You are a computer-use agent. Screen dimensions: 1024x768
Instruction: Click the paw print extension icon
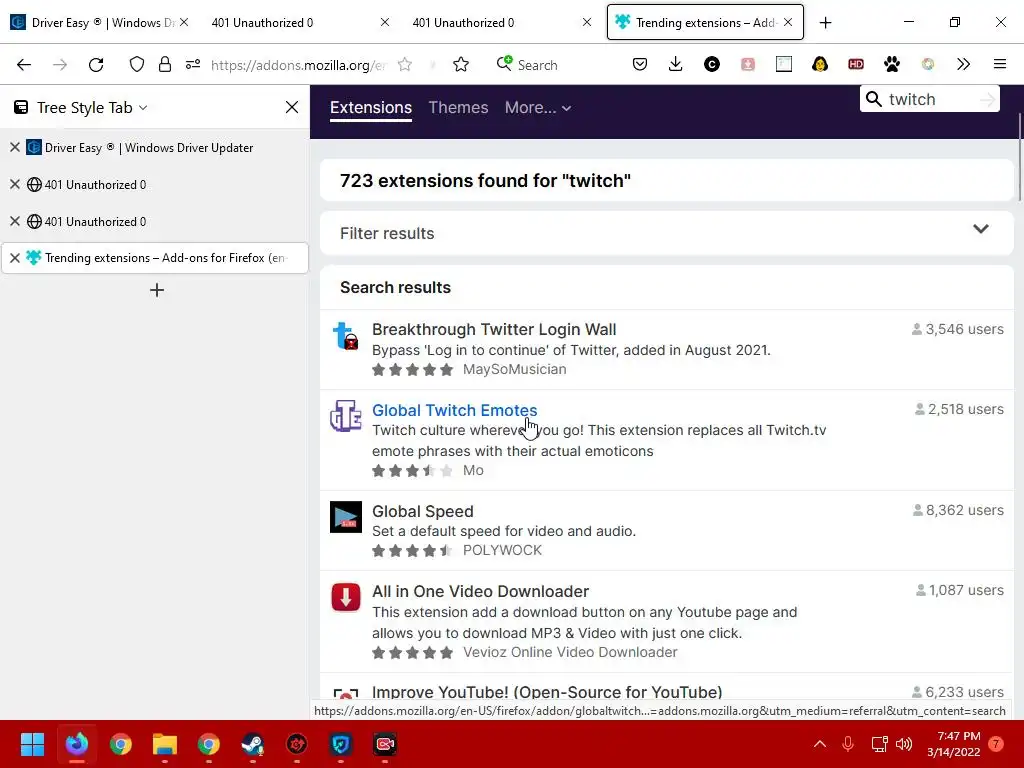pos(891,64)
